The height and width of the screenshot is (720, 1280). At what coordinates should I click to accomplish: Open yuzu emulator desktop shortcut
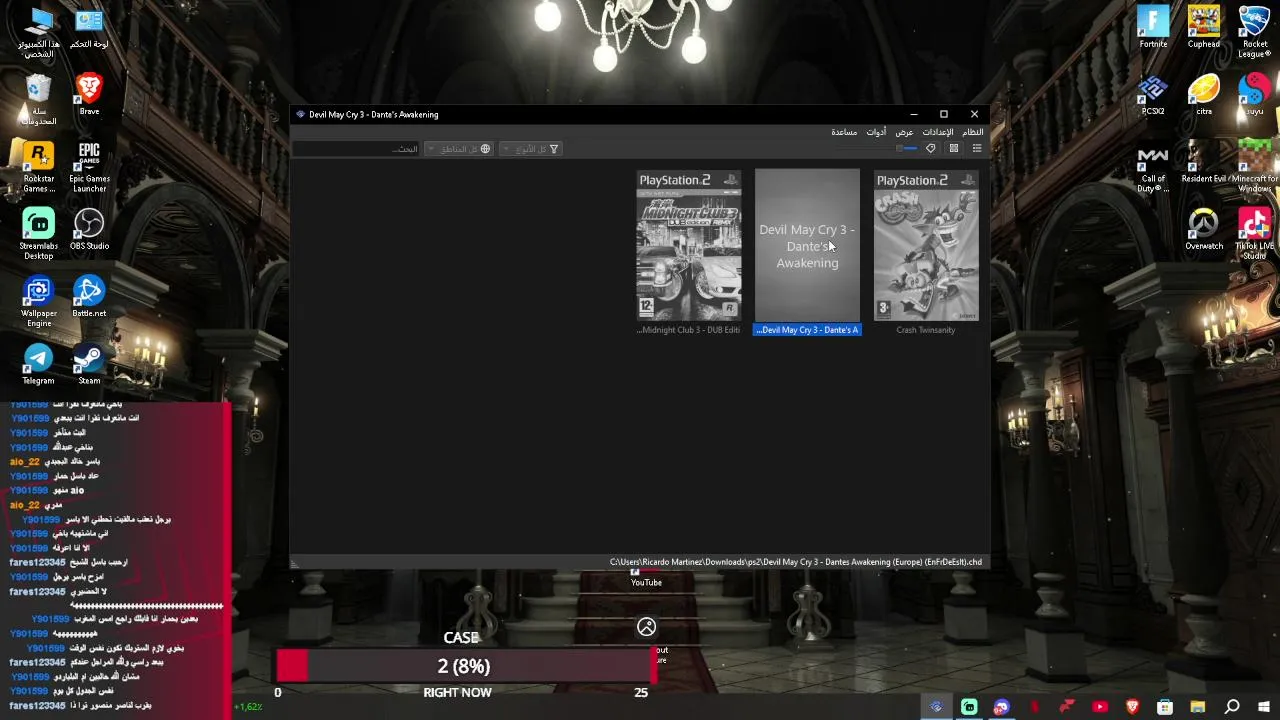pyautogui.click(x=1255, y=94)
